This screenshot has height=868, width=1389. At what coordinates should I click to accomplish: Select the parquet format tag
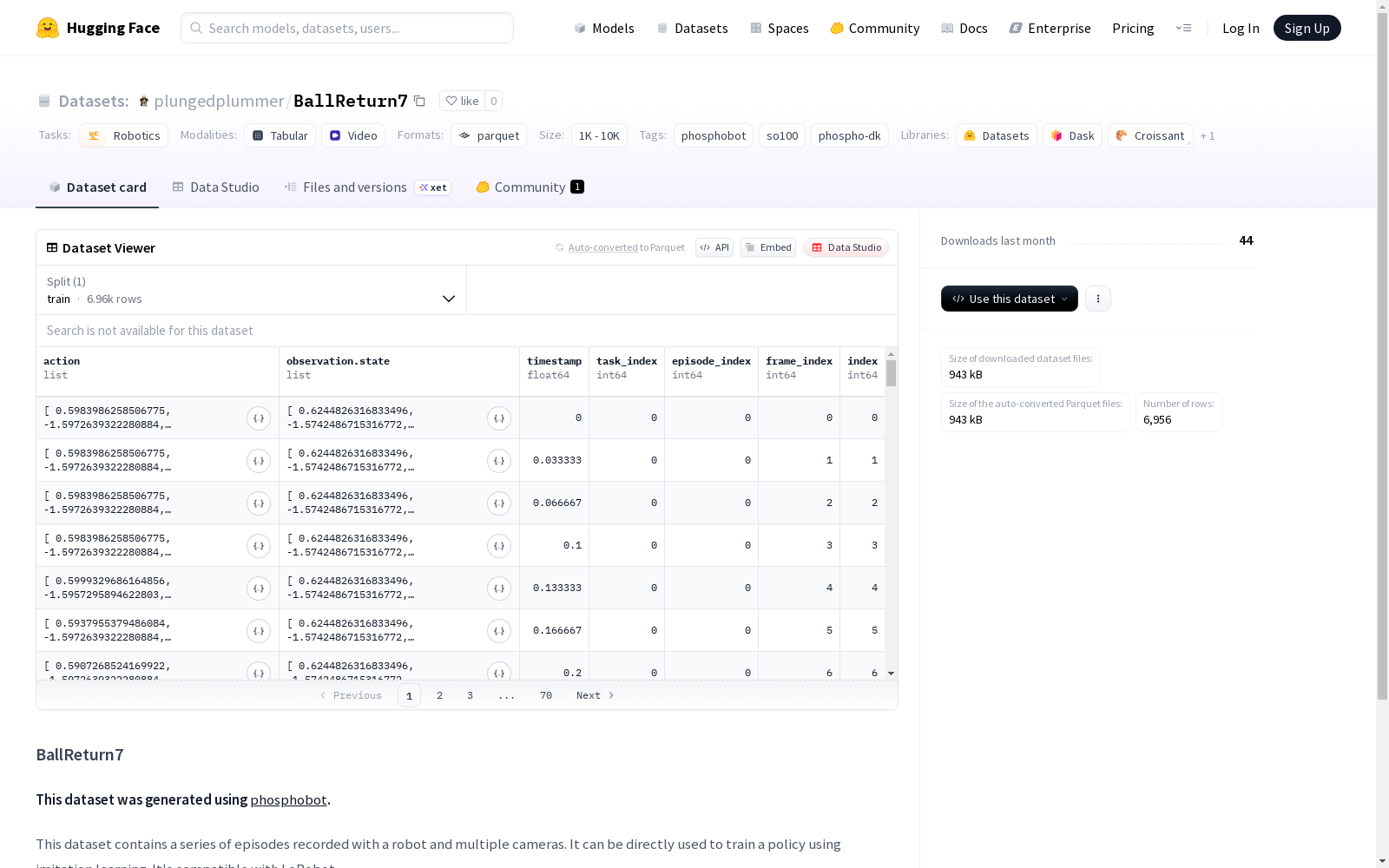tap(489, 135)
